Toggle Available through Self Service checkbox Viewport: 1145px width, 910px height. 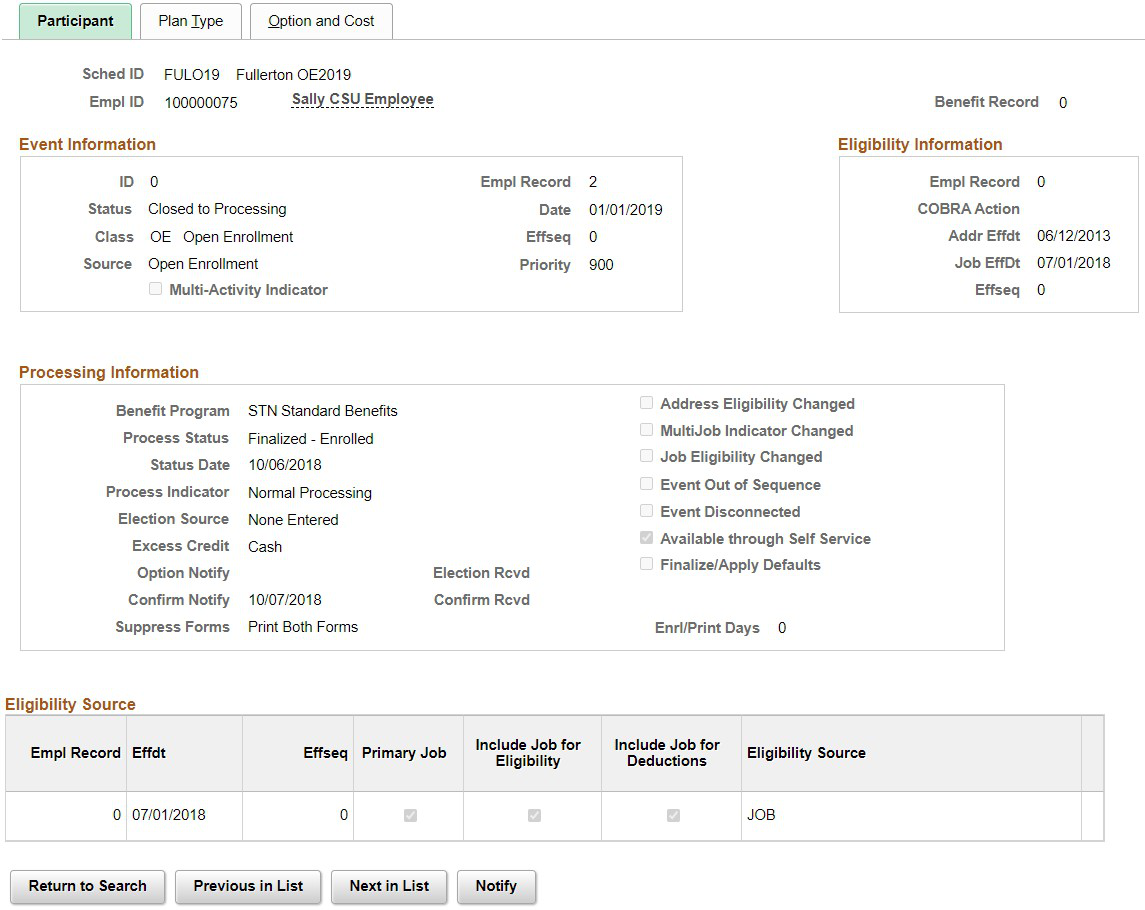pyautogui.click(x=646, y=538)
